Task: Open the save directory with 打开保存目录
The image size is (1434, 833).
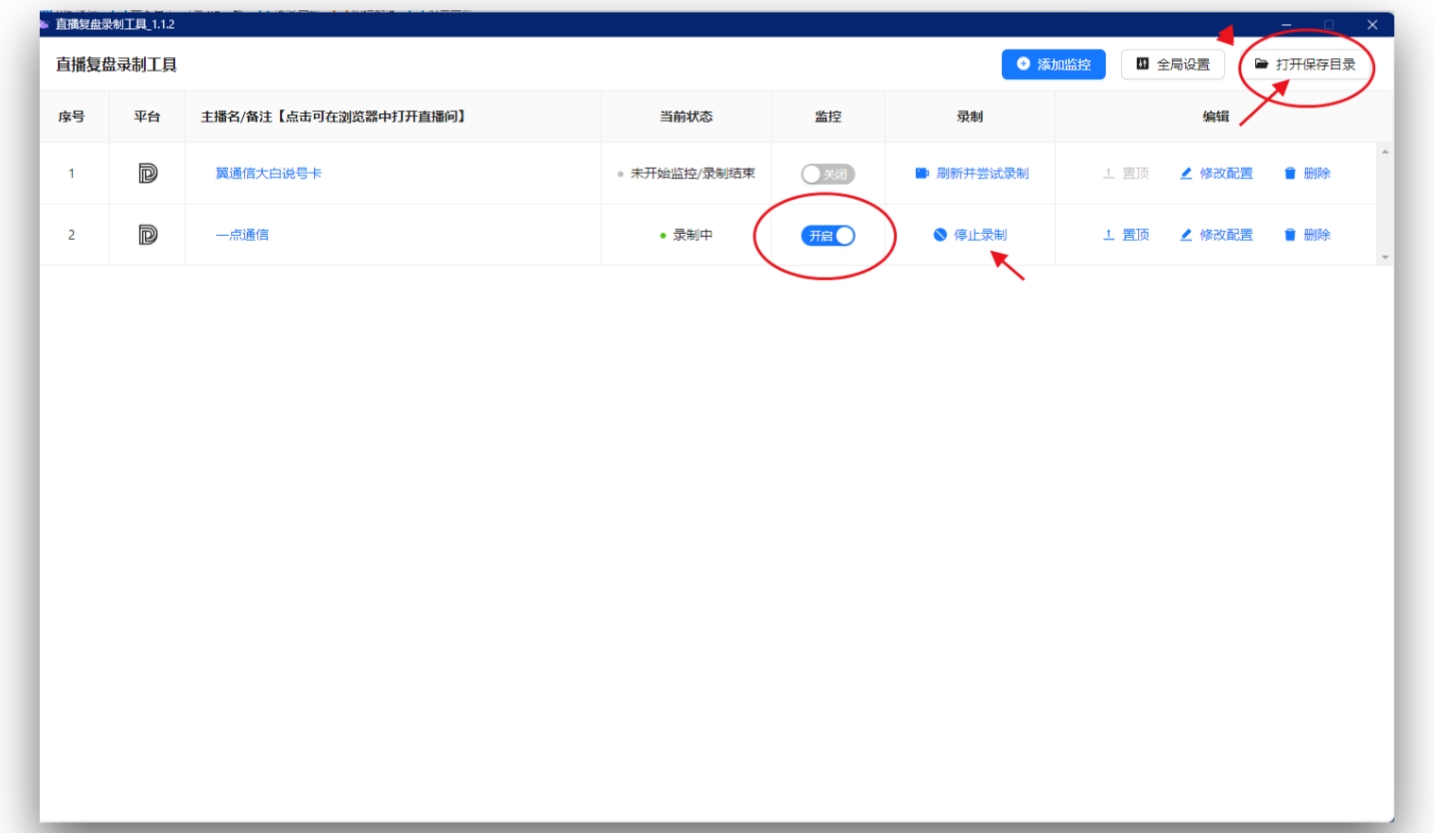Action: coord(1305,65)
